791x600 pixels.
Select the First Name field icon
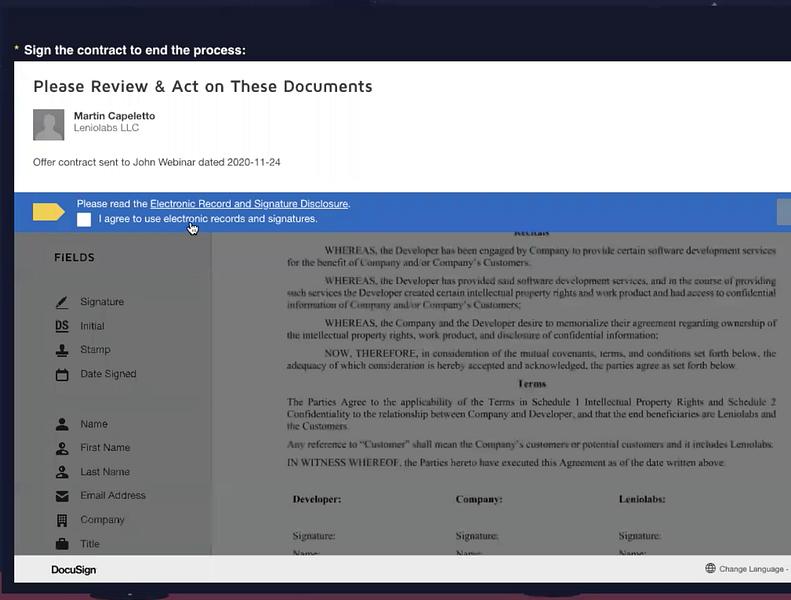[x=62, y=448]
